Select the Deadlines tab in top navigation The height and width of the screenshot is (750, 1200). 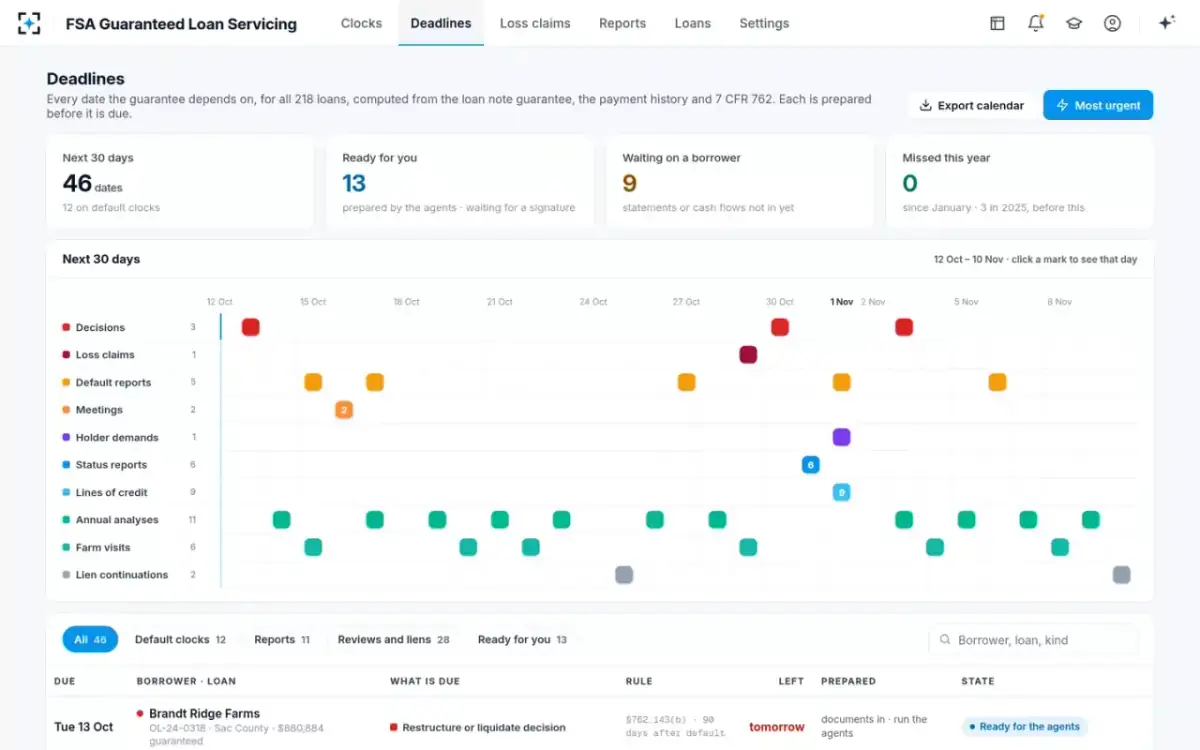pos(441,23)
